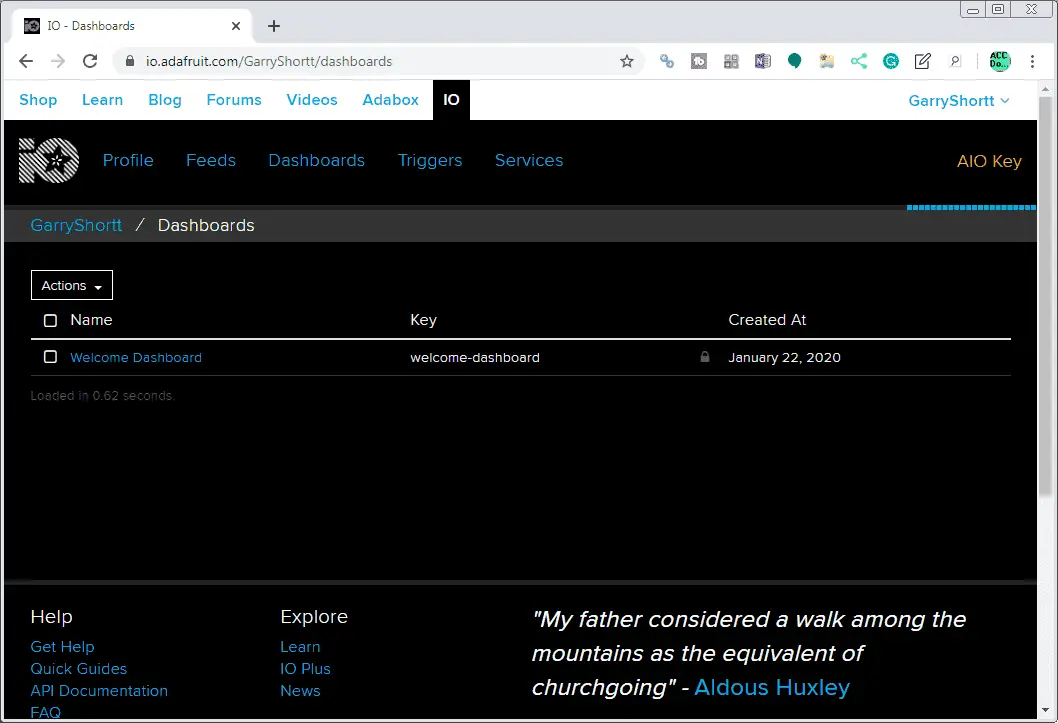This screenshot has height=723, width=1058.
Task: Open the Blog nav item
Action: [x=165, y=100]
